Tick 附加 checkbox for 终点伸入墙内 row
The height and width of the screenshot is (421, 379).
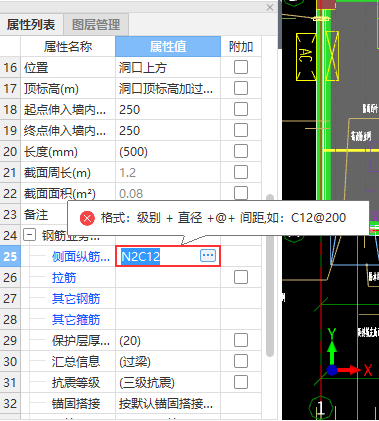241,130
